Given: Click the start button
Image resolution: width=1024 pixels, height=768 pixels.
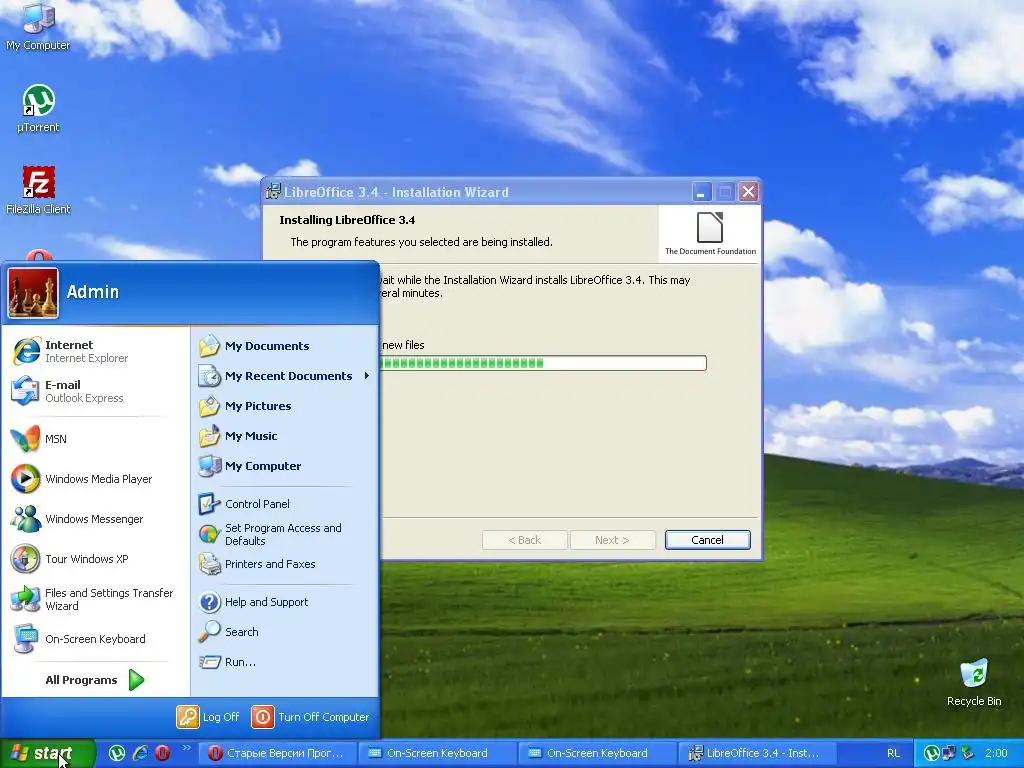Looking at the screenshot, I should (x=47, y=754).
